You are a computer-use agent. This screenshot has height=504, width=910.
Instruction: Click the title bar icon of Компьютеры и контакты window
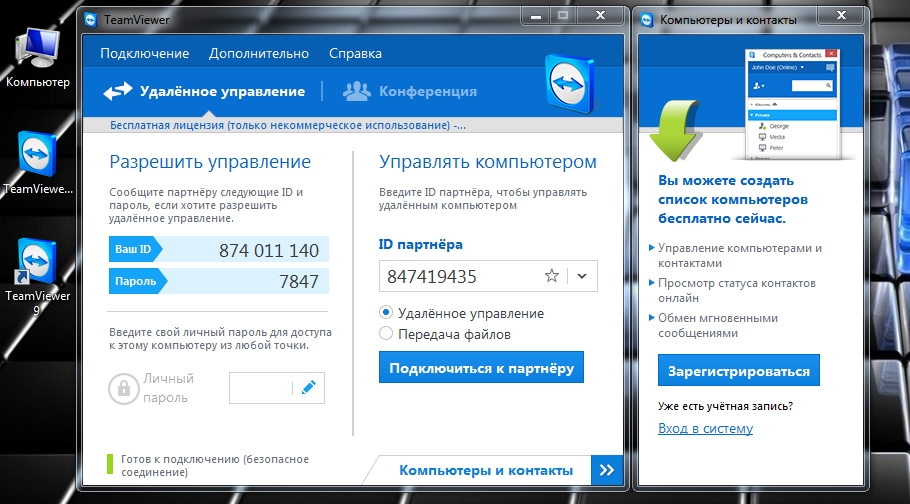(x=647, y=20)
